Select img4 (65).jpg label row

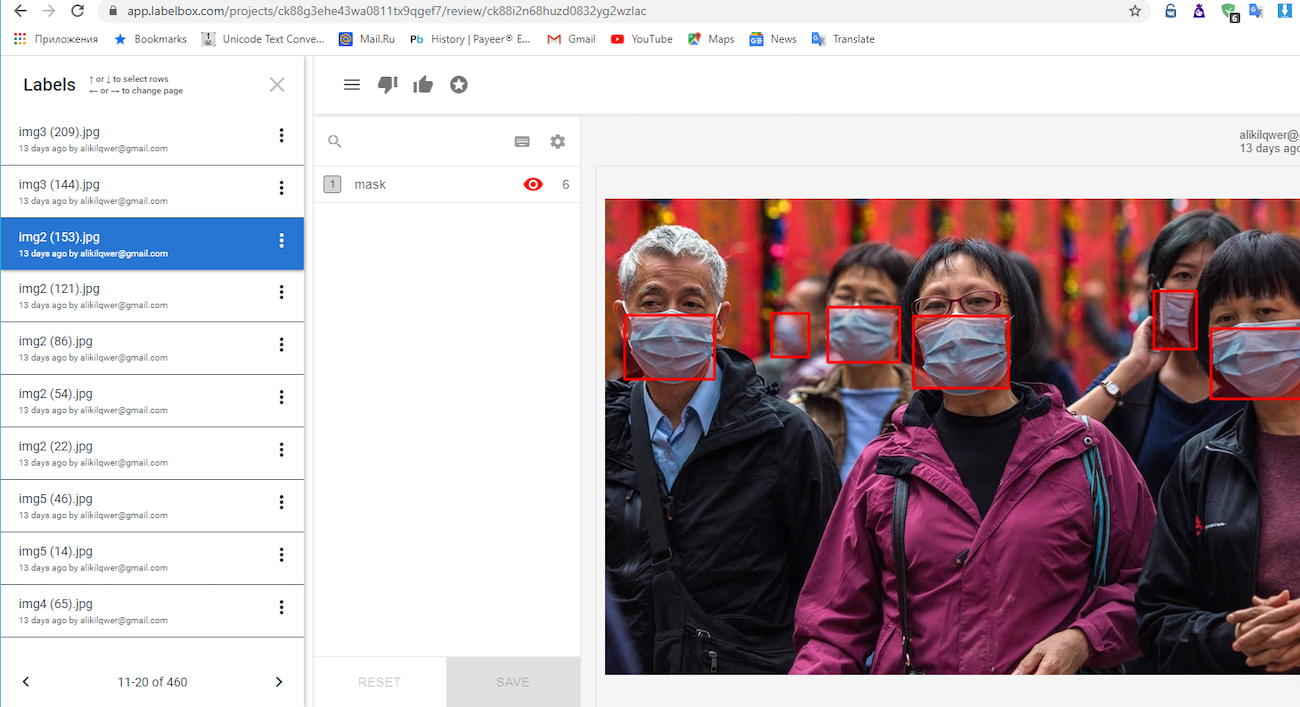tap(152, 611)
